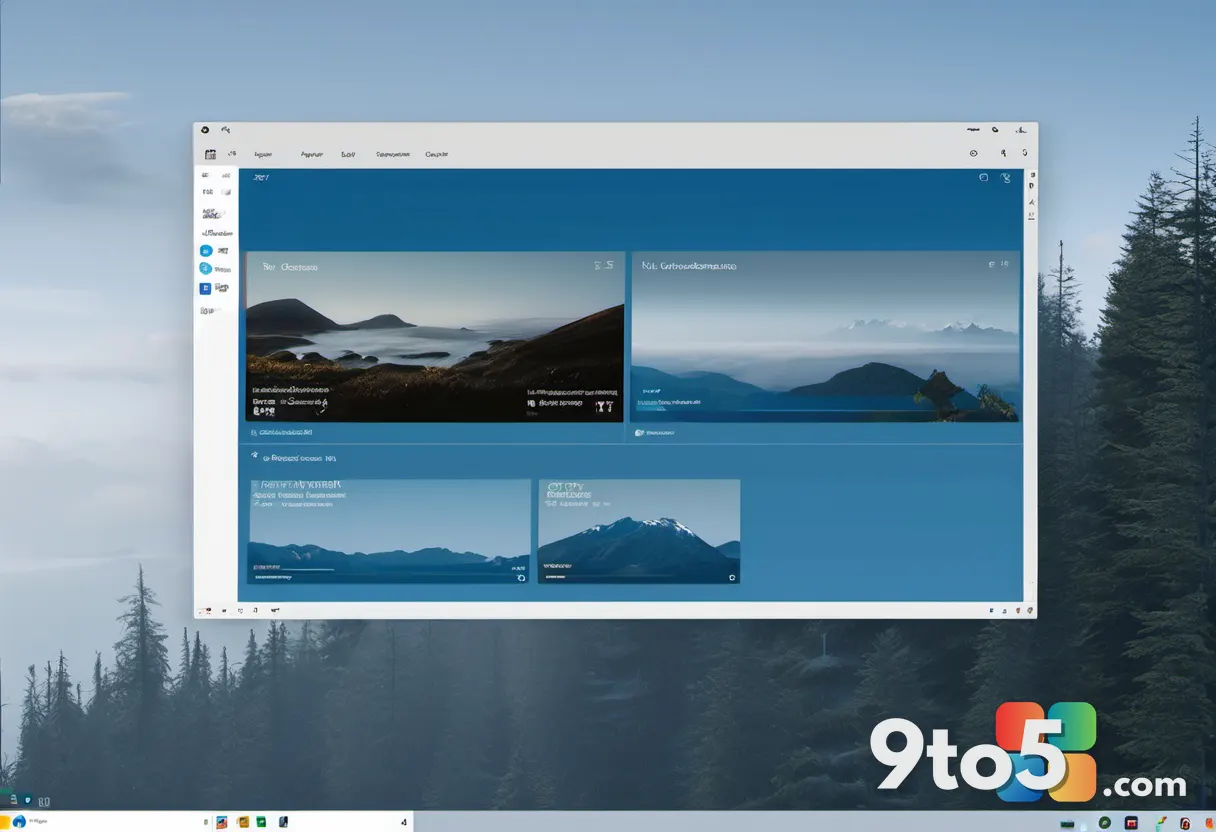1216x832 pixels.
Task: Click the square icon atop the blue panel
Action: coord(983,177)
